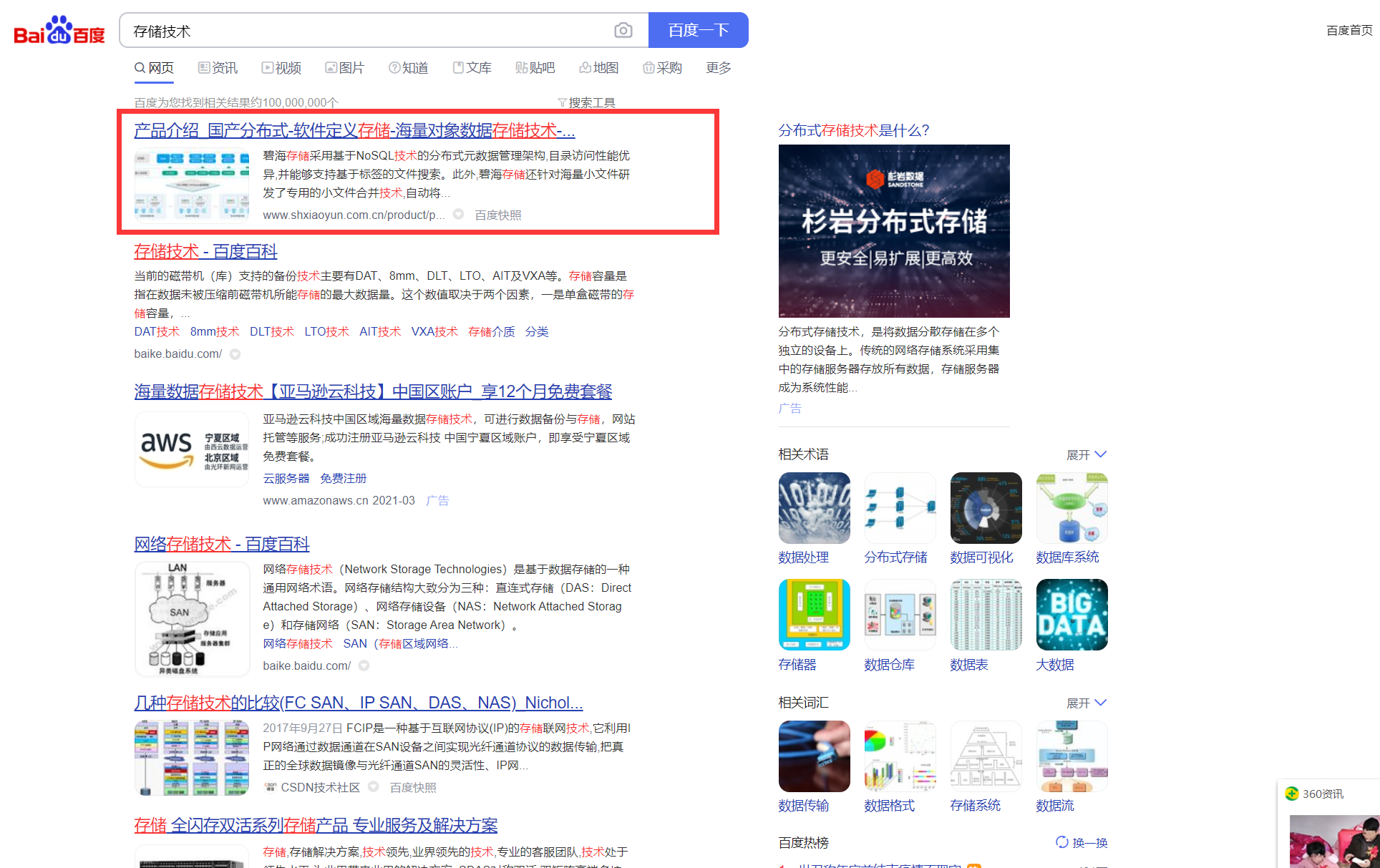Switch to the 图片 tab
Screen dimensions: 1380x868
(x=344, y=68)
